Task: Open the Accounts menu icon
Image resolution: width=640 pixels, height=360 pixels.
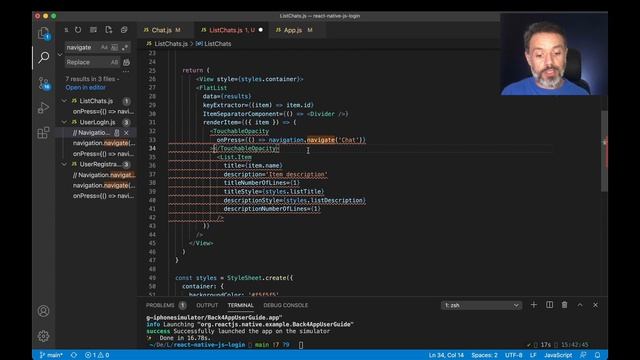Action: pos(44,311)
